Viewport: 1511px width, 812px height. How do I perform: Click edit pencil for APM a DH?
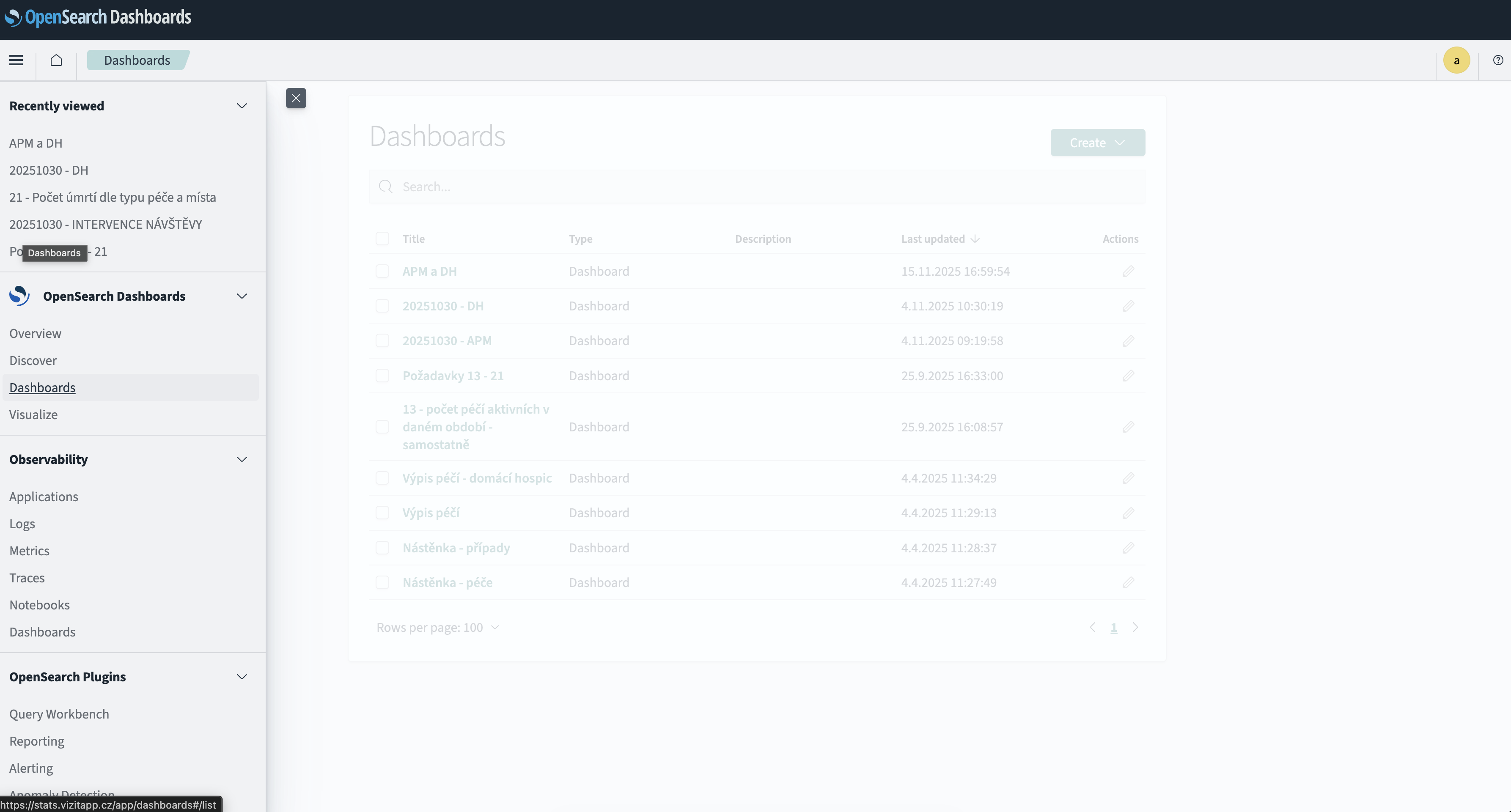coord(1128,272)
